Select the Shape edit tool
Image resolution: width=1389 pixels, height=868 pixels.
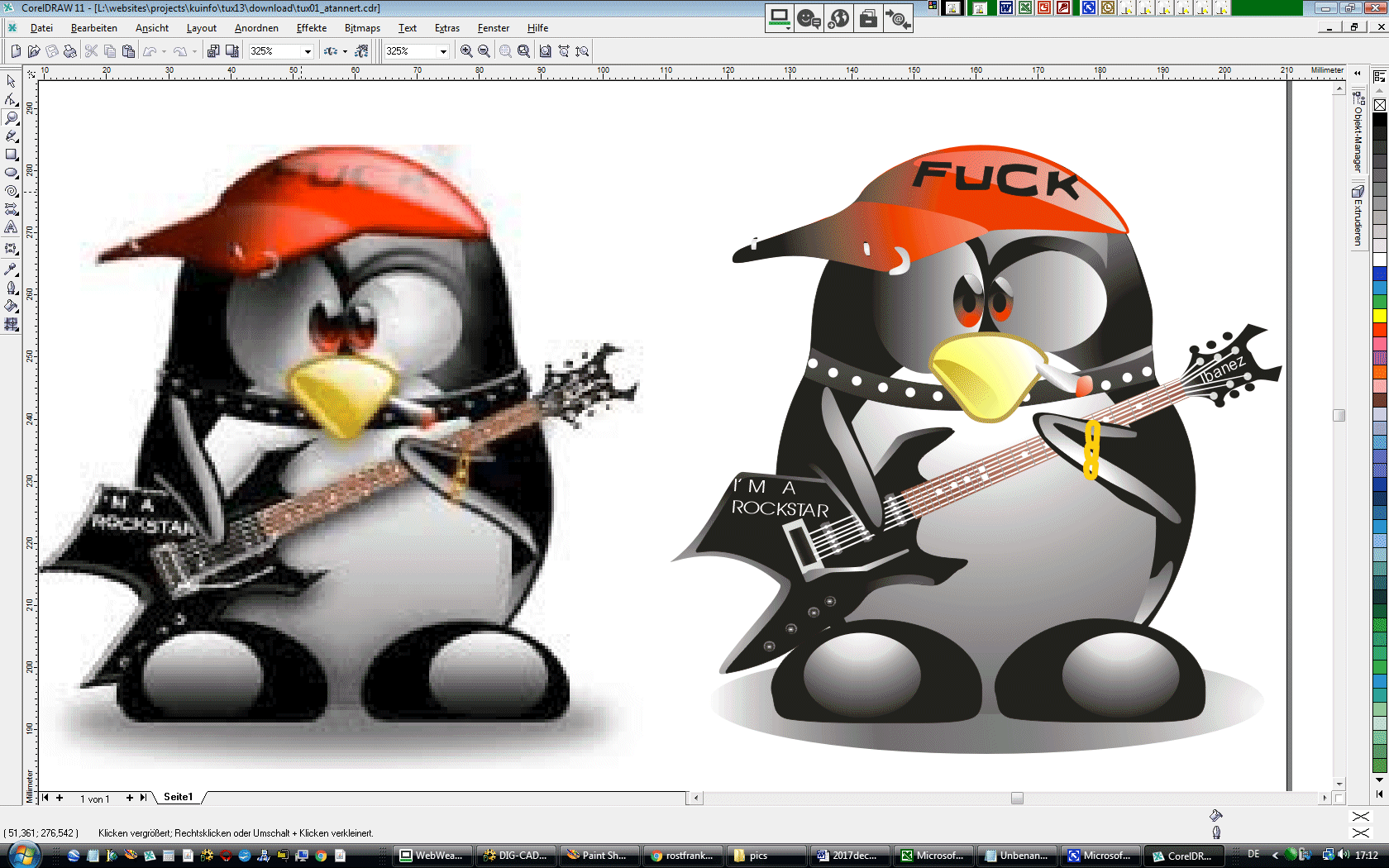(x=11, y=99)
